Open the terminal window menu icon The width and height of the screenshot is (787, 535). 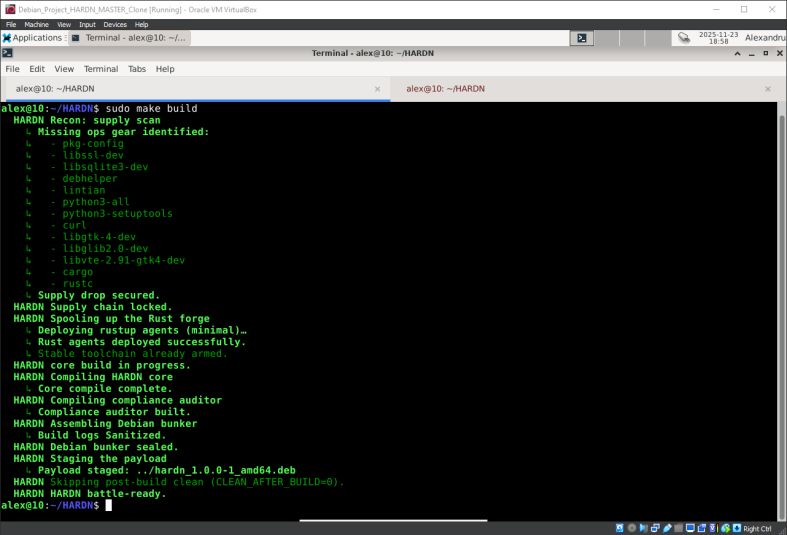[x=7, y=53]
